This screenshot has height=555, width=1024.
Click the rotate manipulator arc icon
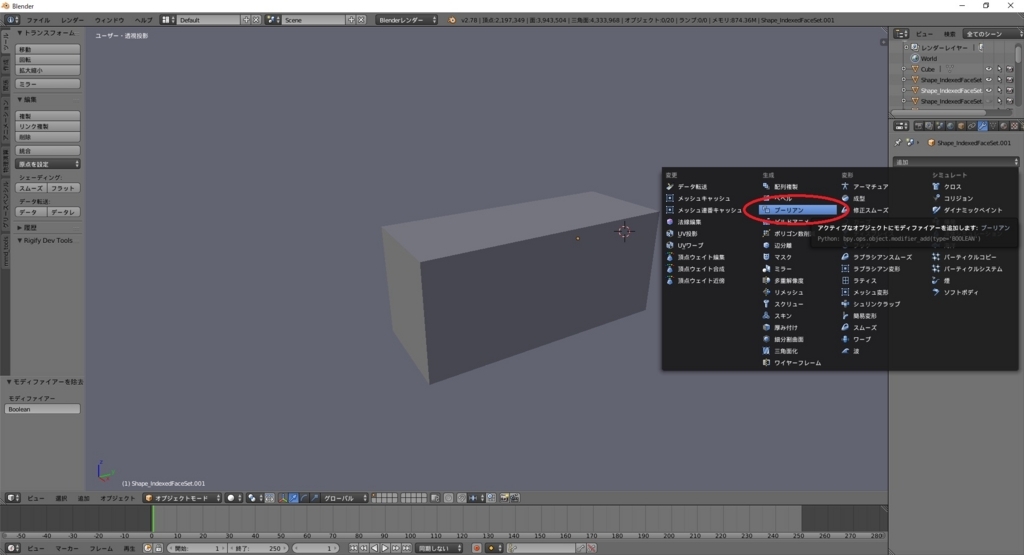[304, 498]
